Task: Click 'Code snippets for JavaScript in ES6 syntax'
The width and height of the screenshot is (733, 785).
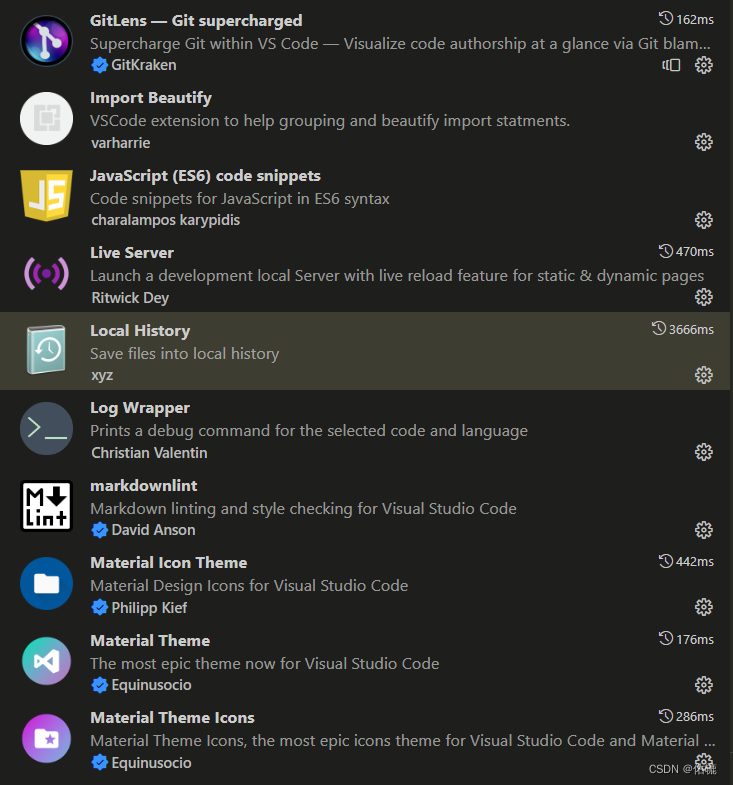Action: coord(240,199)
